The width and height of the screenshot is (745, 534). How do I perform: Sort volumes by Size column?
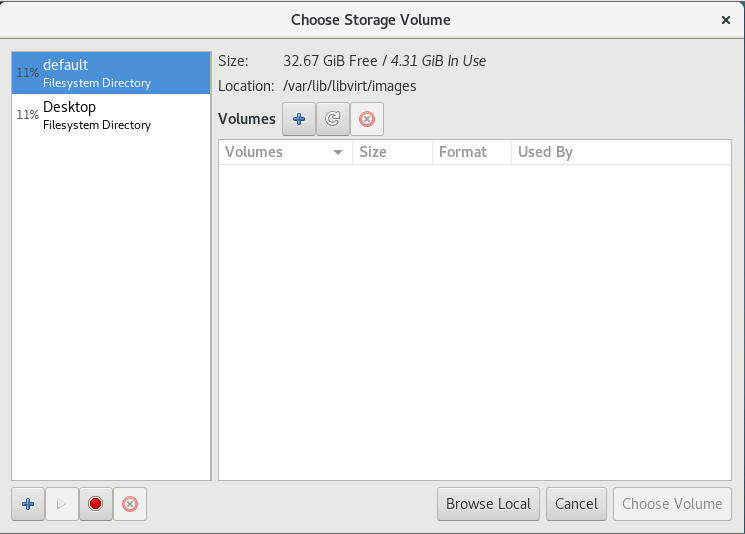(392, 152)
